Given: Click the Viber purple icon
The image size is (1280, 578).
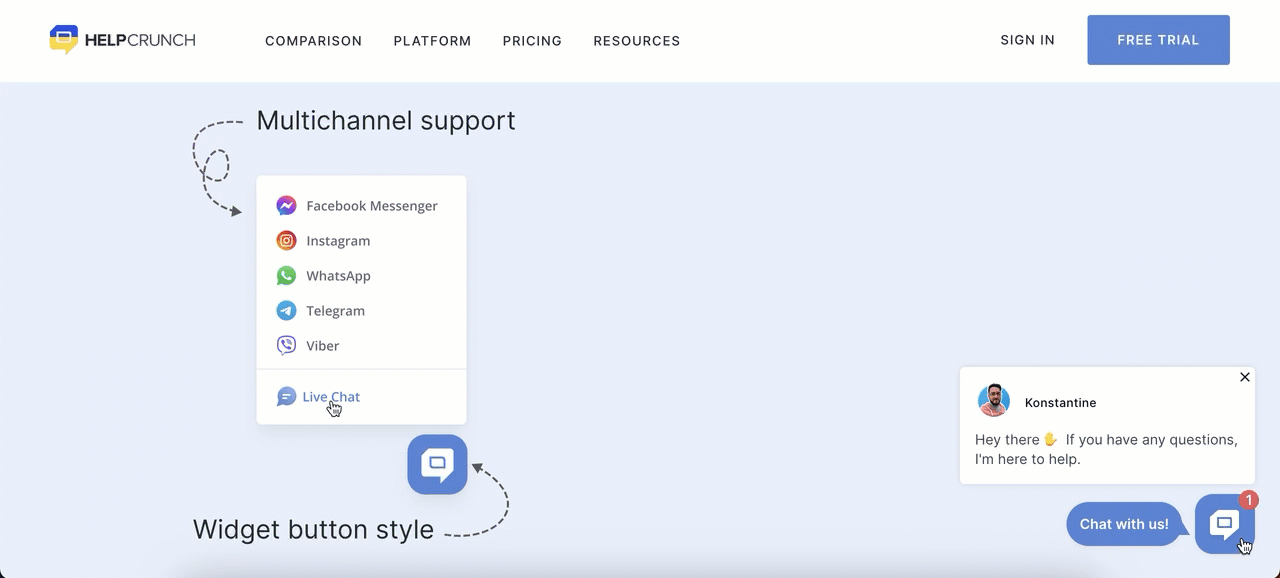Looking at the screenshot, I should 286,346.
